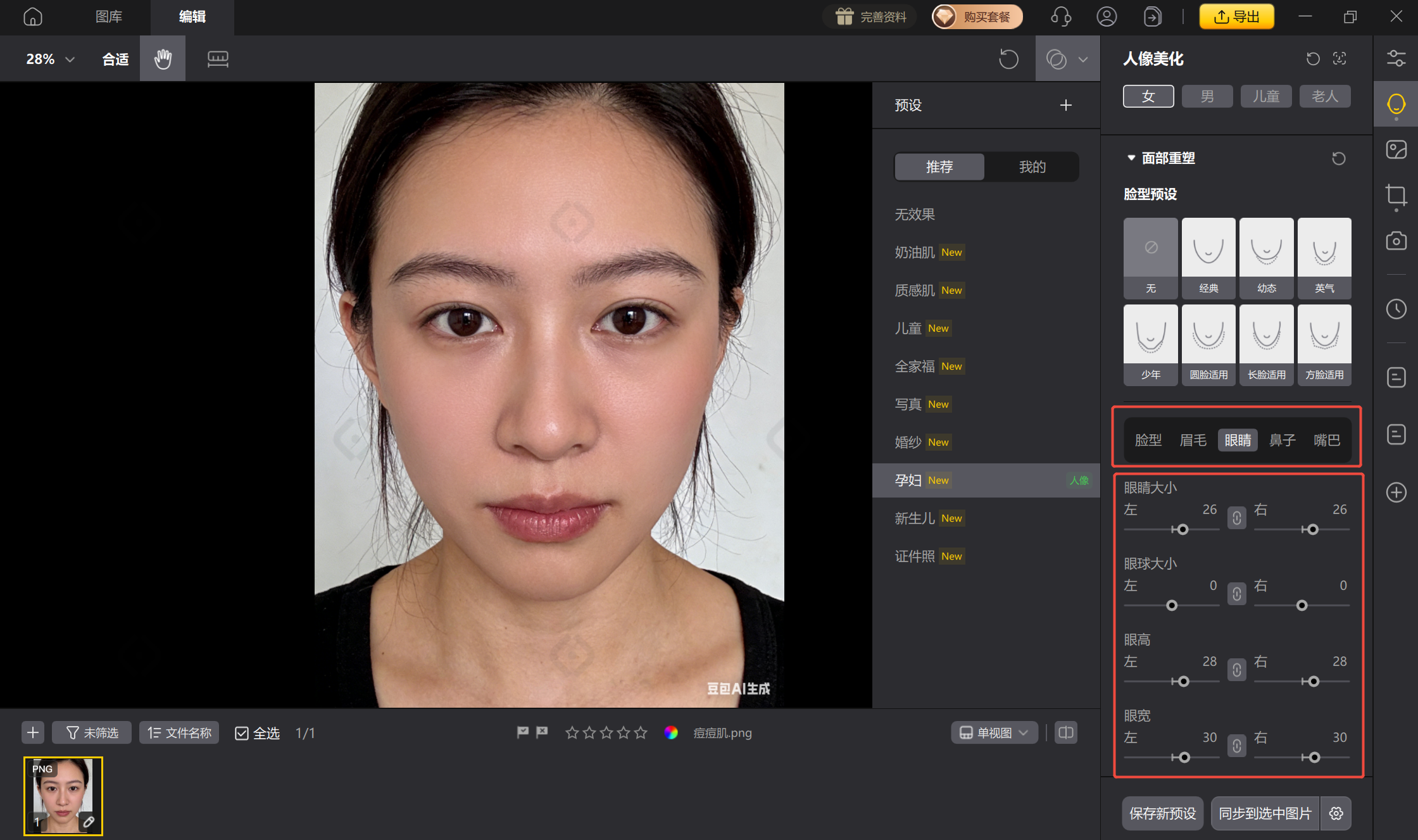Open the history clock panel

click(1396, 309)
